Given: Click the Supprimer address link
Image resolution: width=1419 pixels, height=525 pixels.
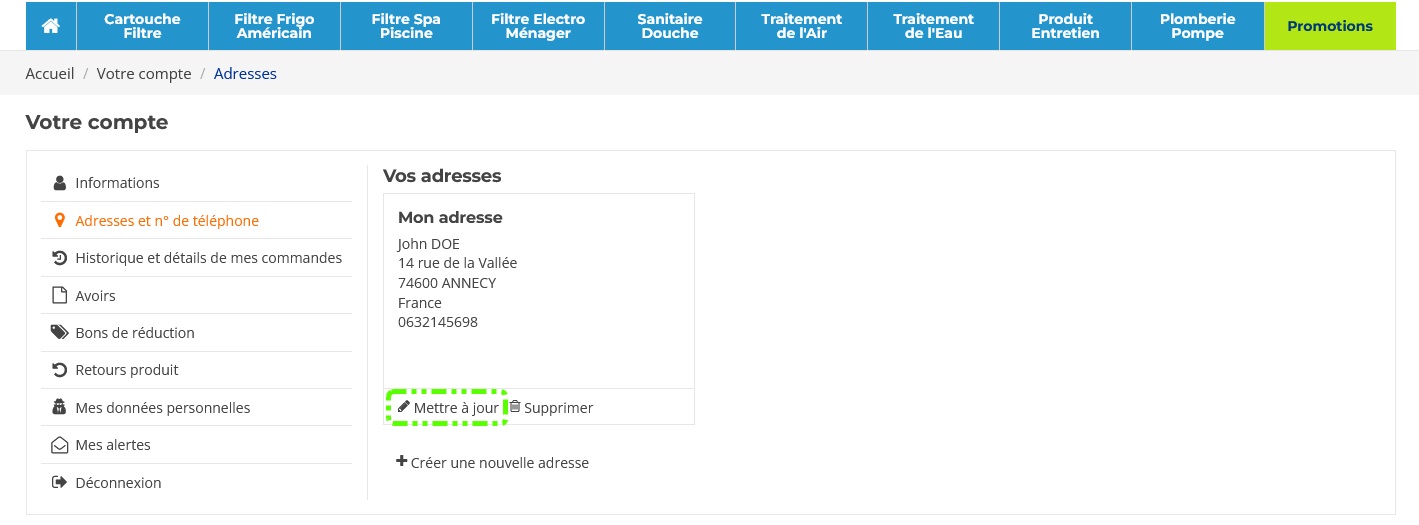Looking at the screenshot, I should coord(558,408).
